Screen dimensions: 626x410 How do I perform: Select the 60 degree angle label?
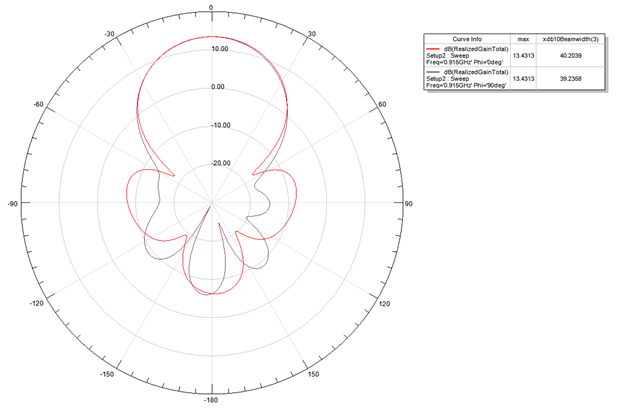point(382,104)
